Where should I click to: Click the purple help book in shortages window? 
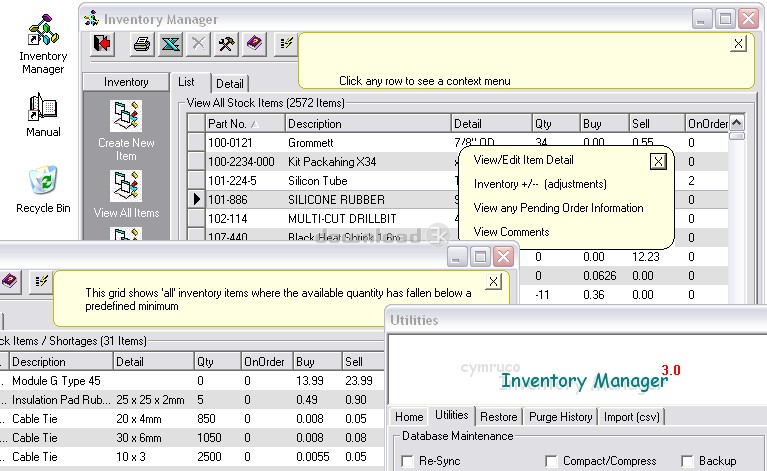9,281
